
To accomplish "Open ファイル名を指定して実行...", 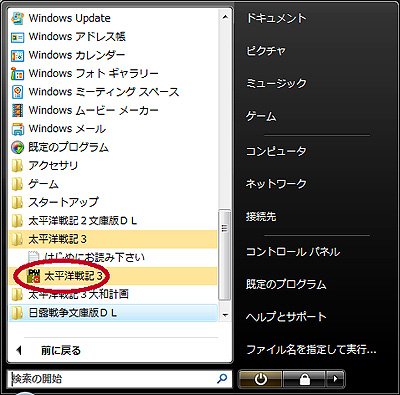I will pos(311,350).
